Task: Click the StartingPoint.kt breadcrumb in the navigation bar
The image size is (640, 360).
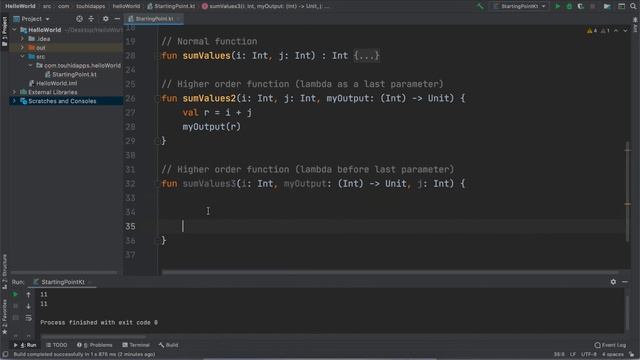Action: [x=171, y=6]
